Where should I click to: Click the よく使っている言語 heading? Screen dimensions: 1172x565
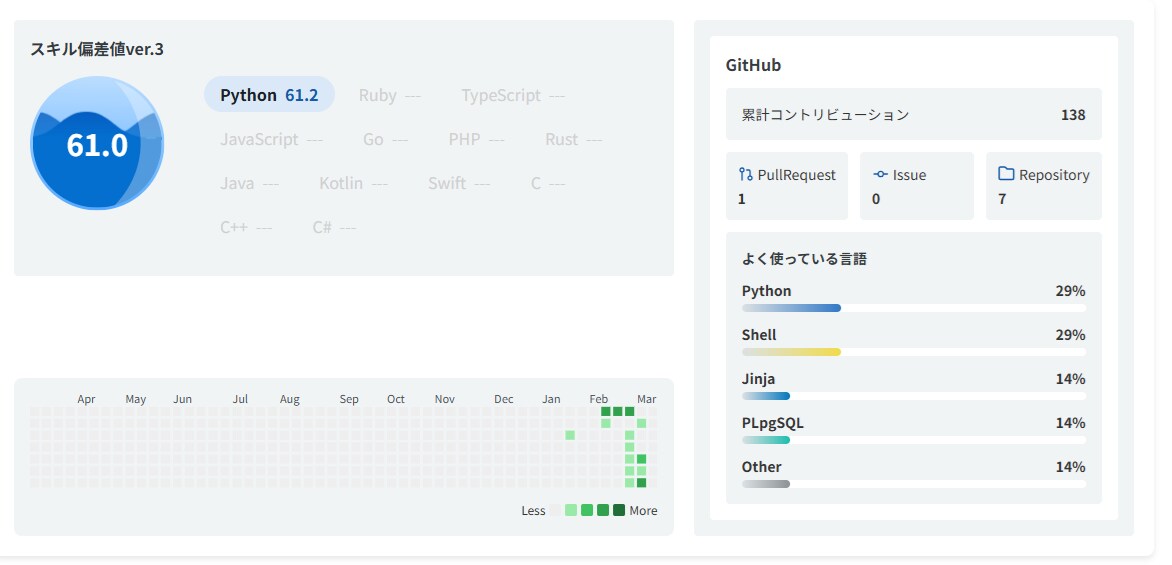click(x=804, y=259)
